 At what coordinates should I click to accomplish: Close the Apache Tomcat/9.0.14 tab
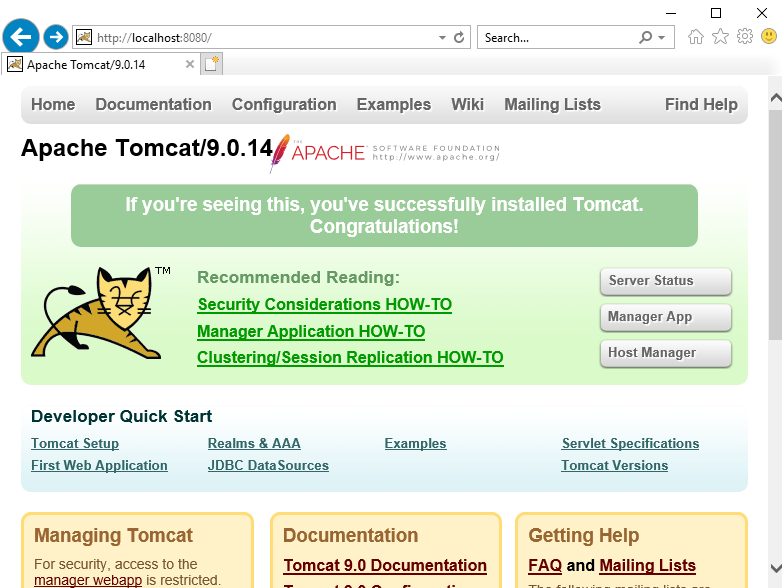[x=190, y=64]
